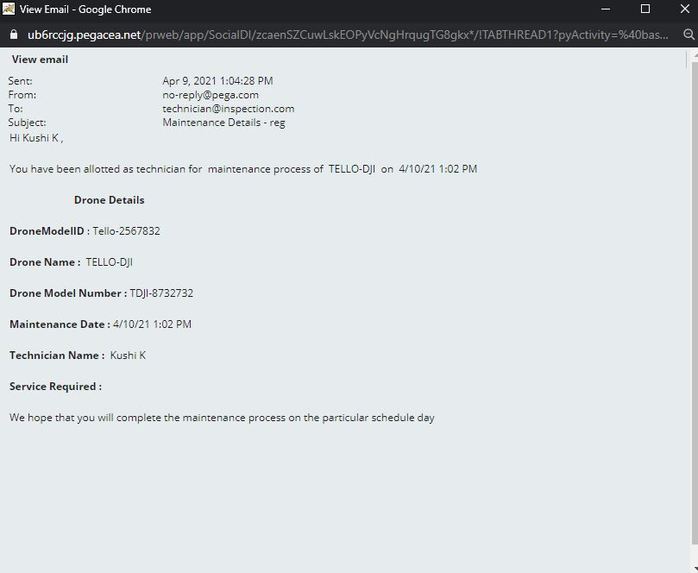Click the padlock site security icon
Viewport: 698px width, 573px height.
coord(13,34)
